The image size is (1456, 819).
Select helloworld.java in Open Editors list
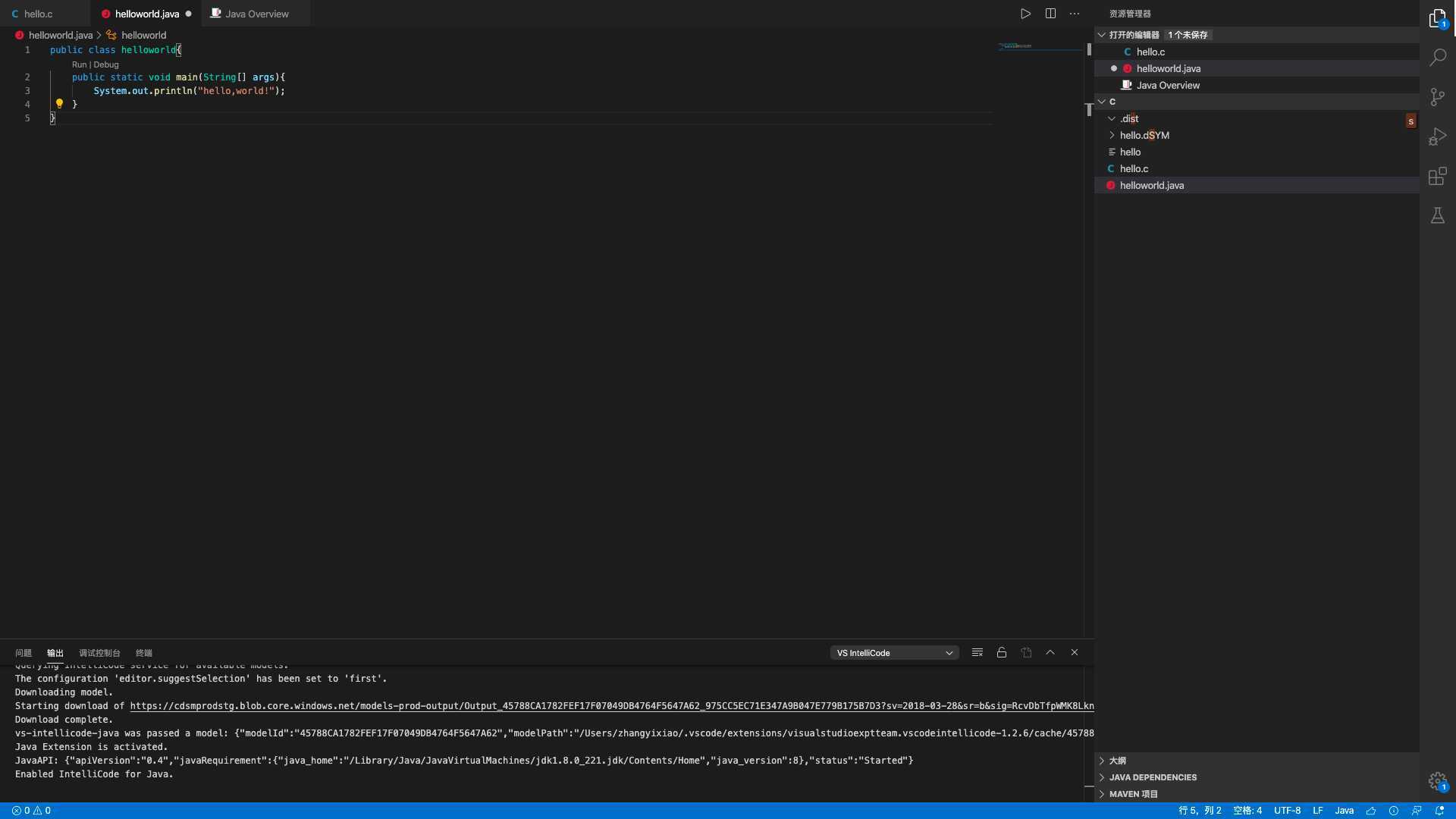coord(1257,68)
